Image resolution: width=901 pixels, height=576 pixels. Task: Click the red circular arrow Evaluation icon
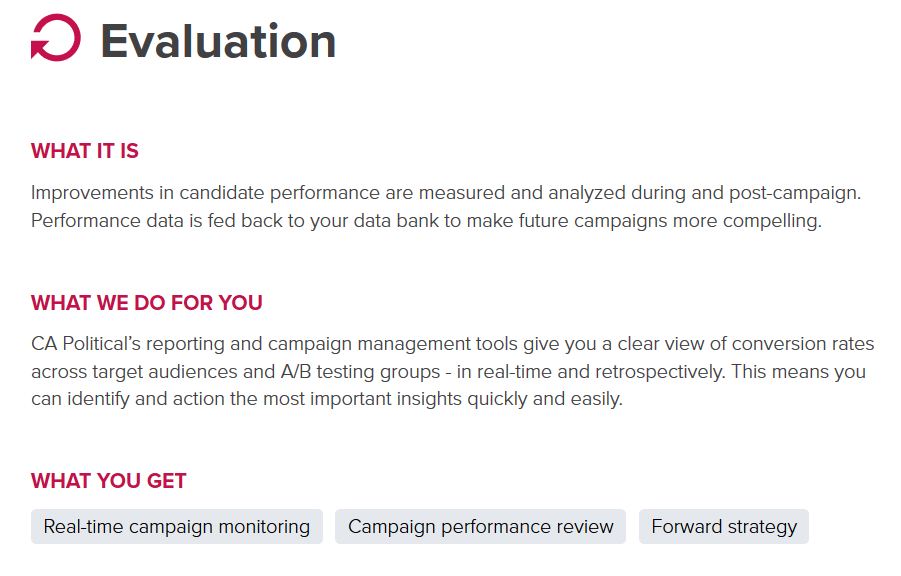[55, 39]
